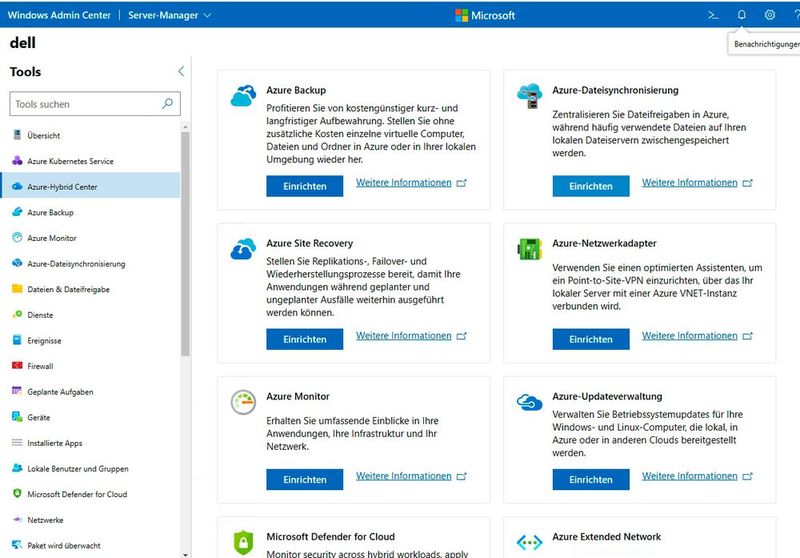Click the Dienste gear icon in sidebar

click(17, 314)
